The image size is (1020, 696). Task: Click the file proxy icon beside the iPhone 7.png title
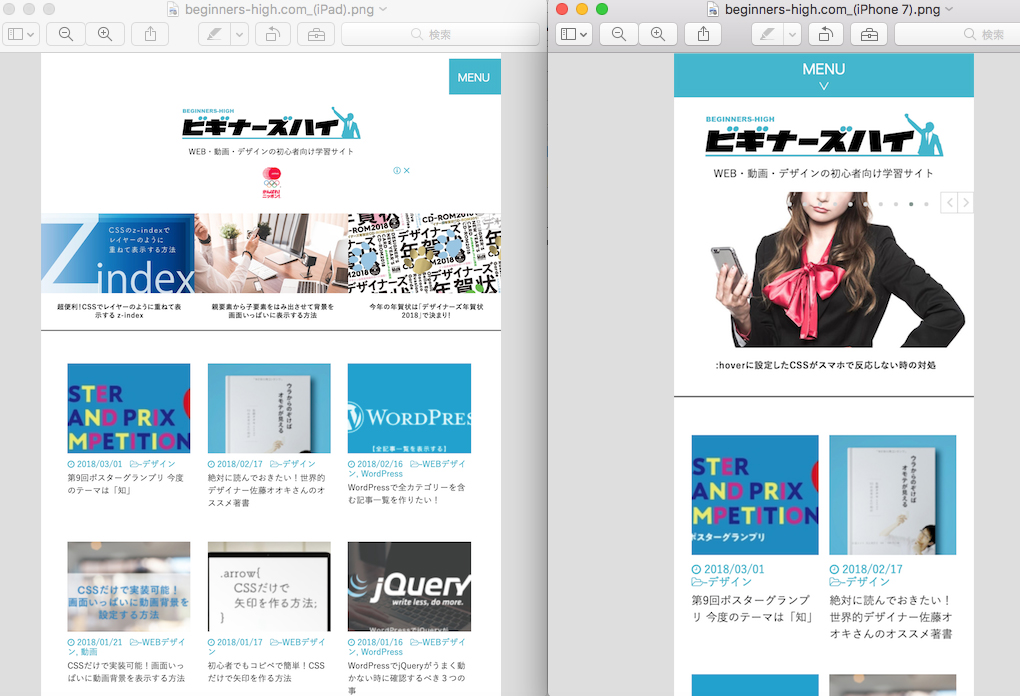click(x=713, y=9)
